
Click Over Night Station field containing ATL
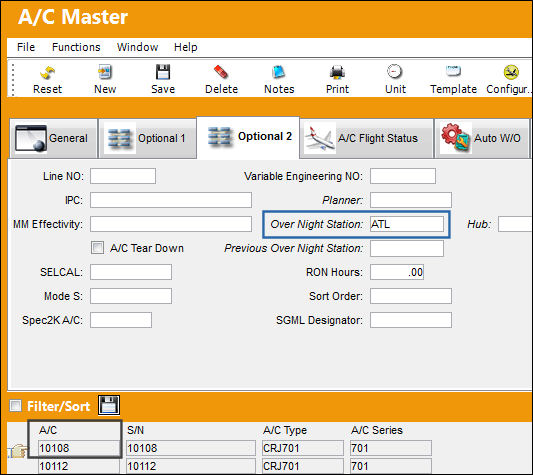[407, 224]
